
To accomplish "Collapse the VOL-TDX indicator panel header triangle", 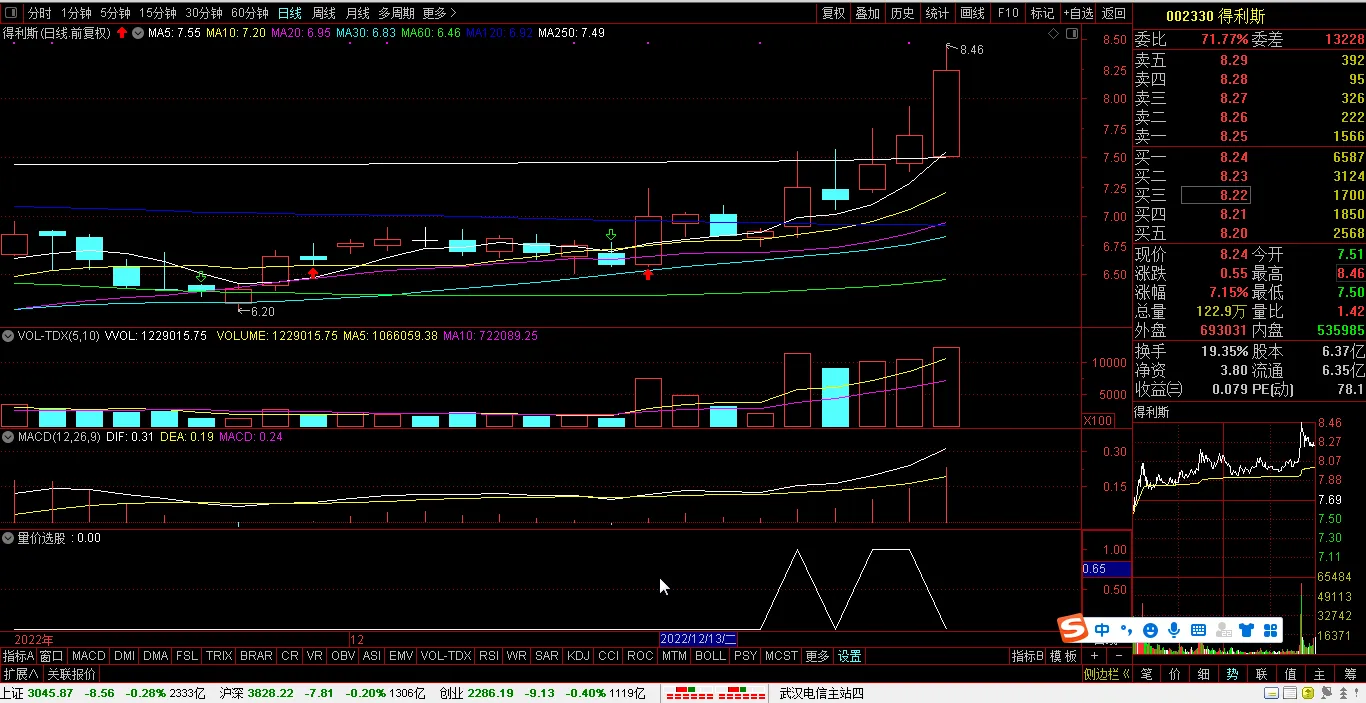I will [x=8, y=336].
